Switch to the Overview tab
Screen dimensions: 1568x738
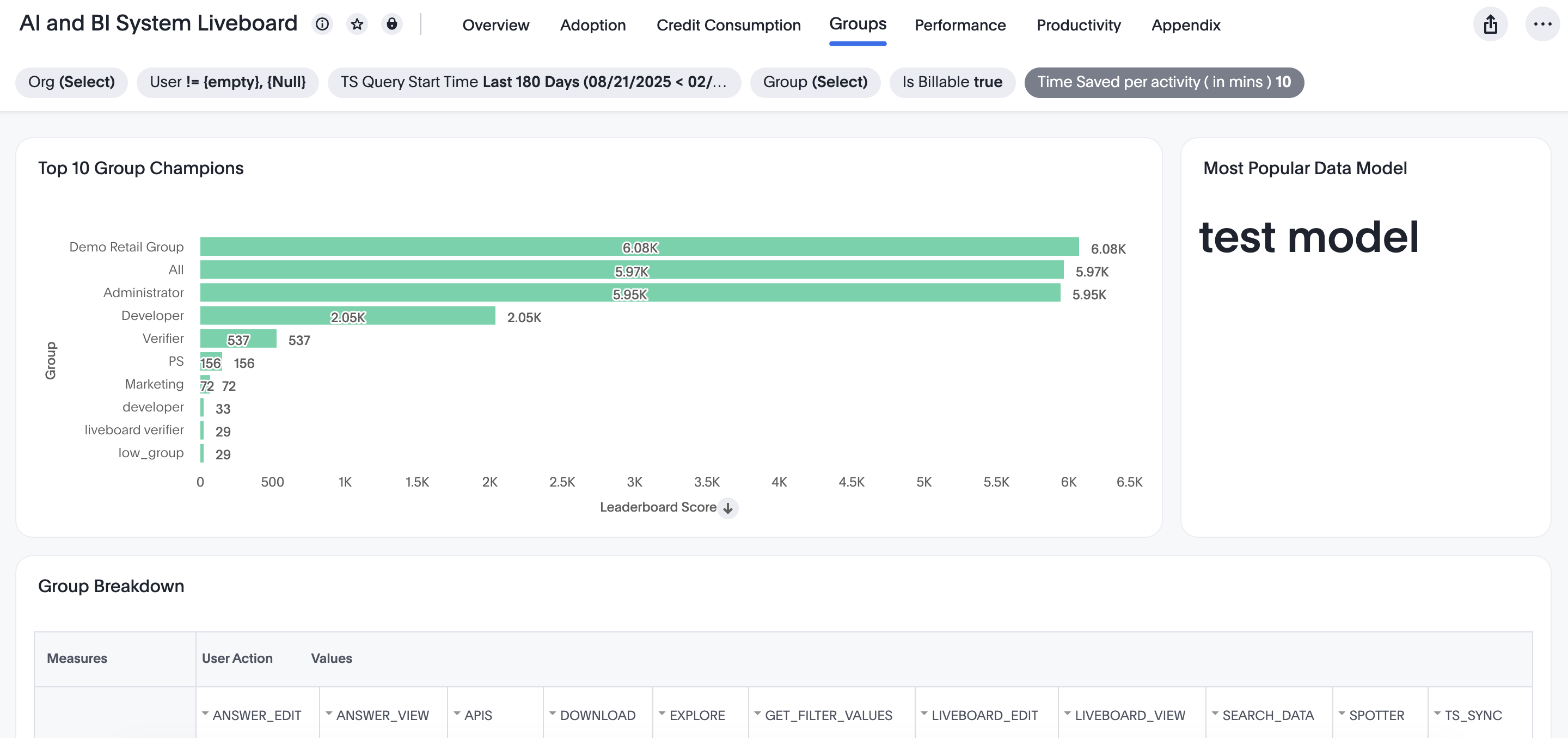(495, 25)
